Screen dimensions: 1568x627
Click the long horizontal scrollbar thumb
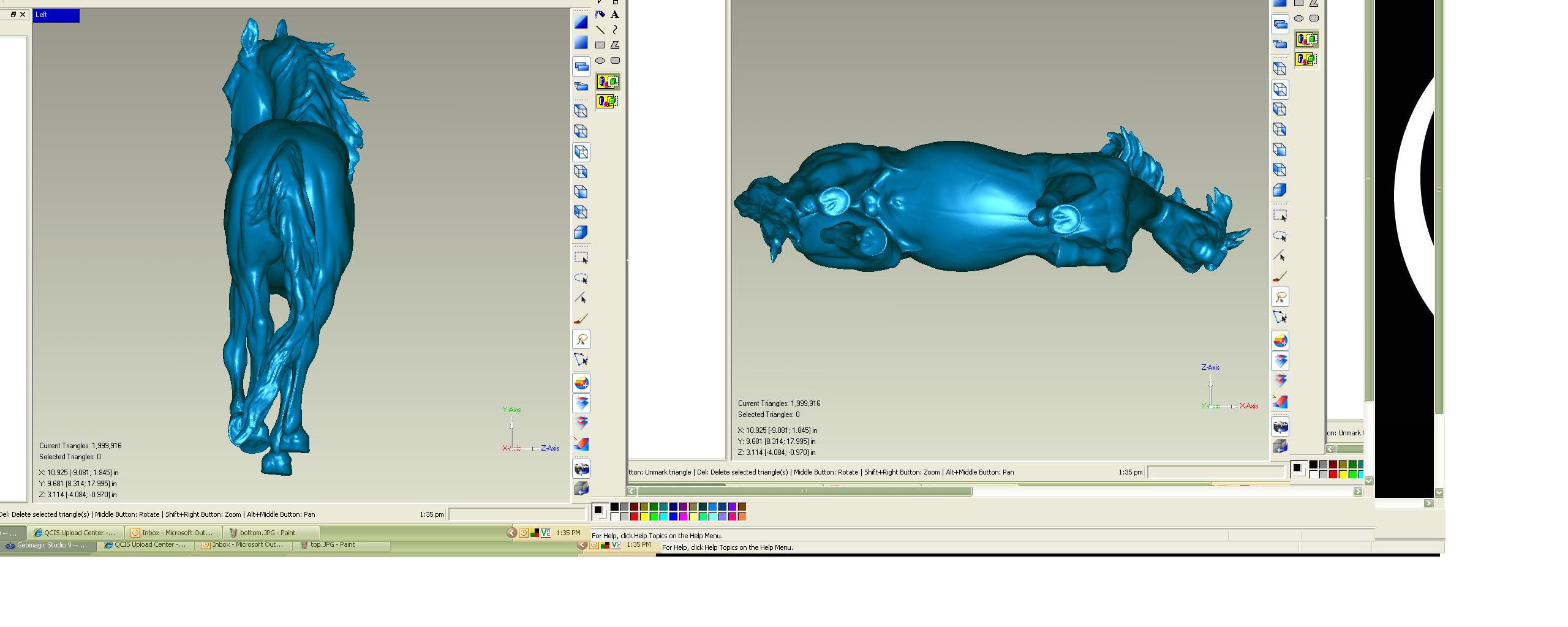(x=804, y=492)
